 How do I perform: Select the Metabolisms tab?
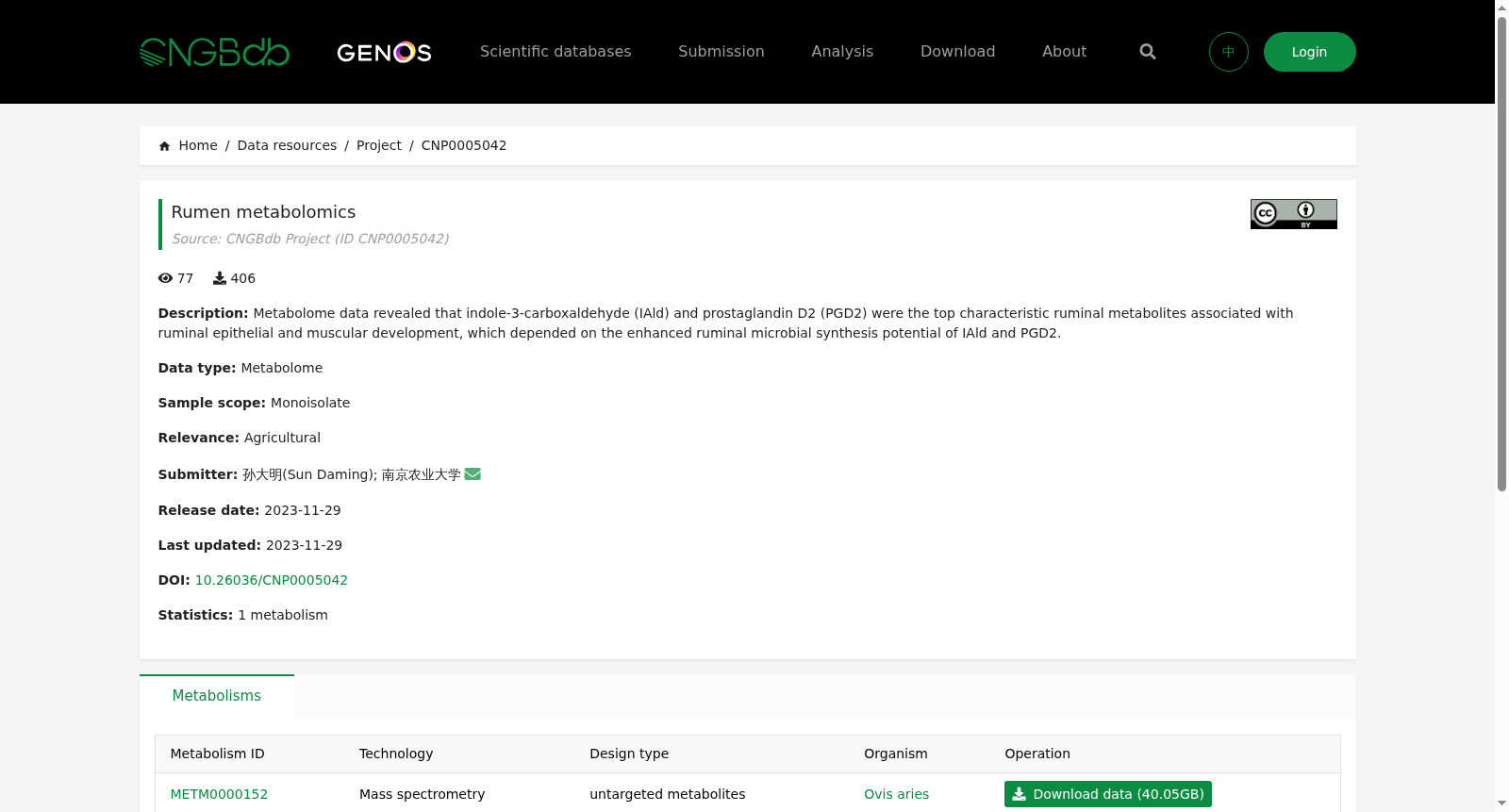click(217, 696)
